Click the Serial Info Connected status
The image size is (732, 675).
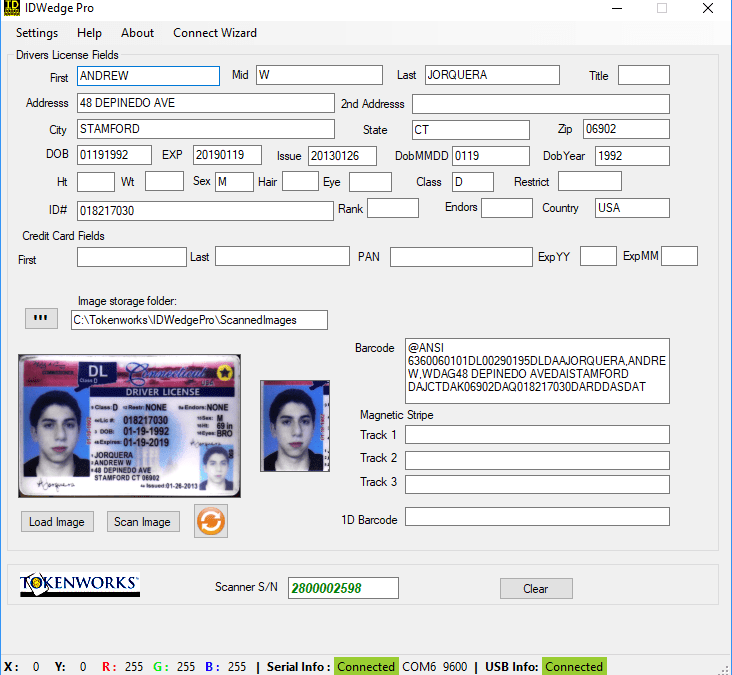366,666
